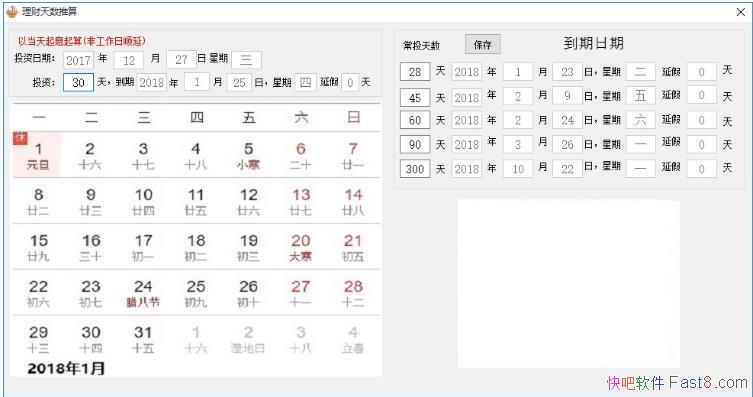Select February 4 立春 grayed date
Viewport: 753px width, 397px height.
[353, 339]
